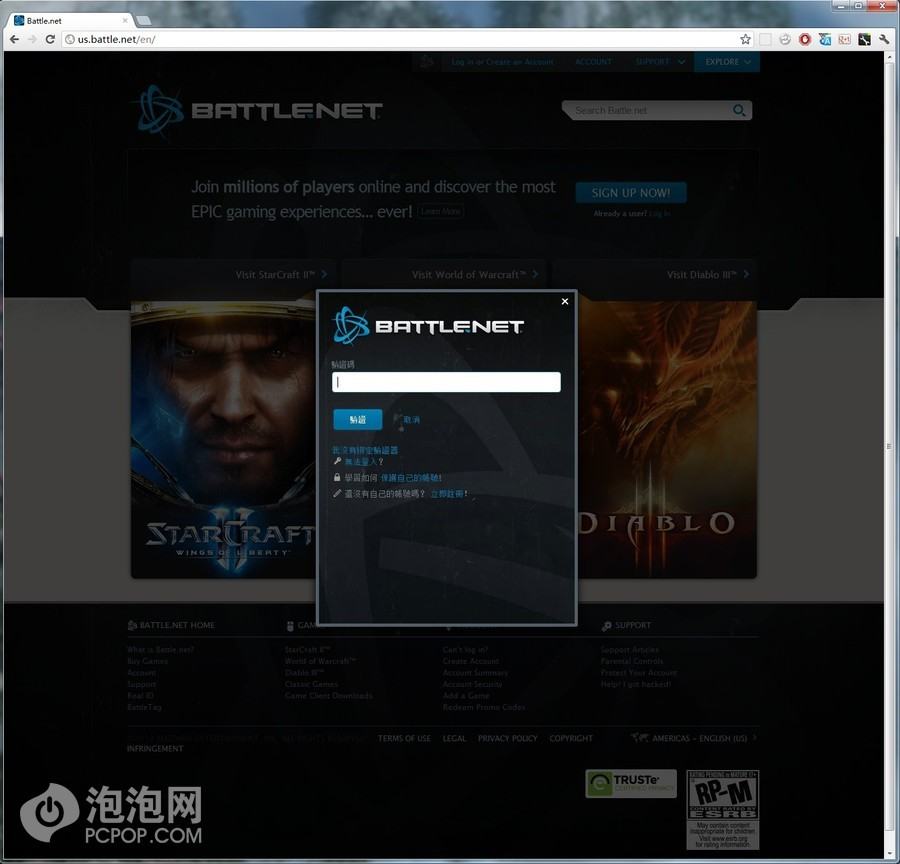This screenshot has width=900, height=864.
Task: Select the Battle.net browser tab
Action: tap(65, 20)
